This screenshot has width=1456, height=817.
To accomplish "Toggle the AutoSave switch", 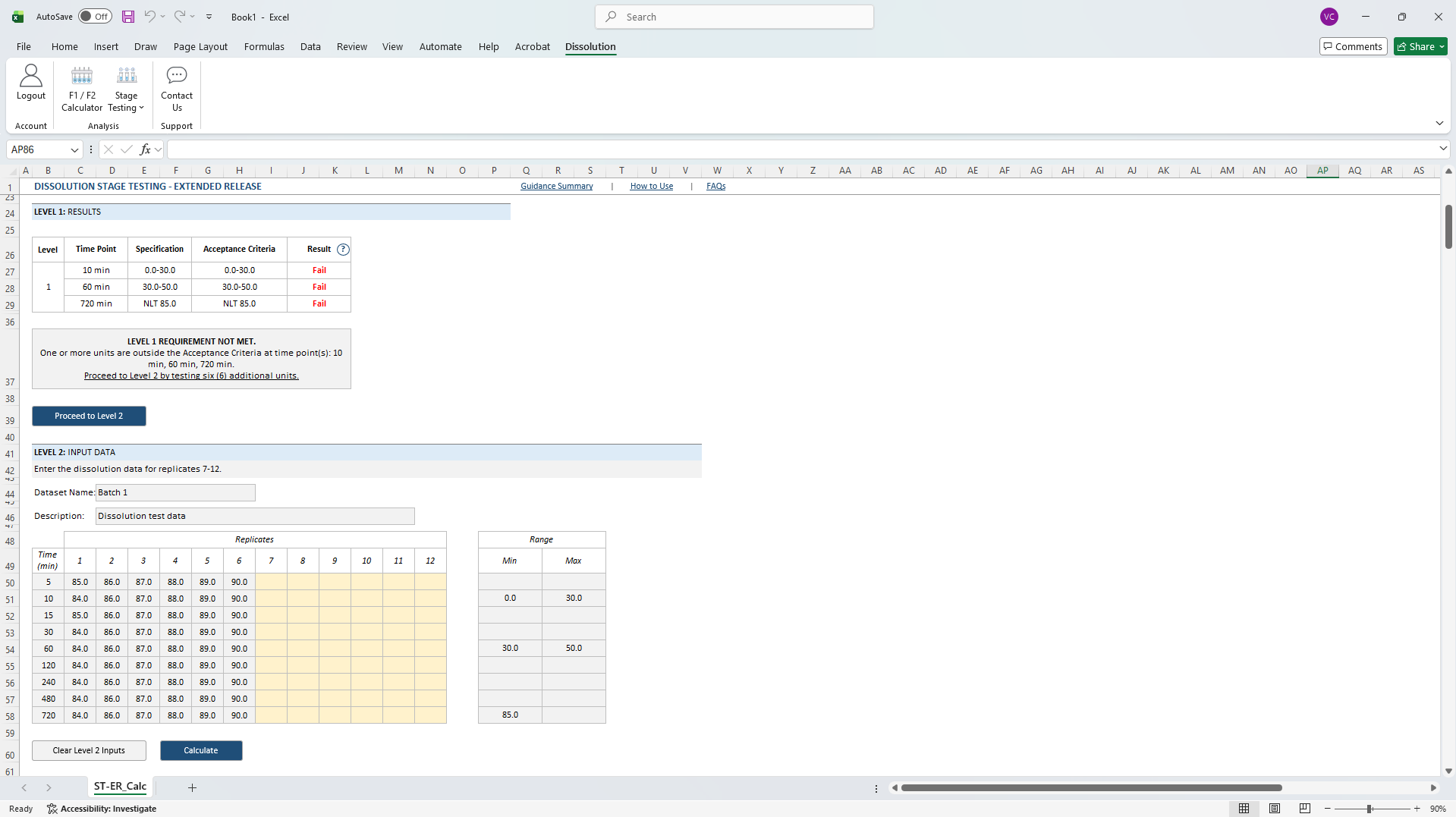I will [x=96, y=17].
